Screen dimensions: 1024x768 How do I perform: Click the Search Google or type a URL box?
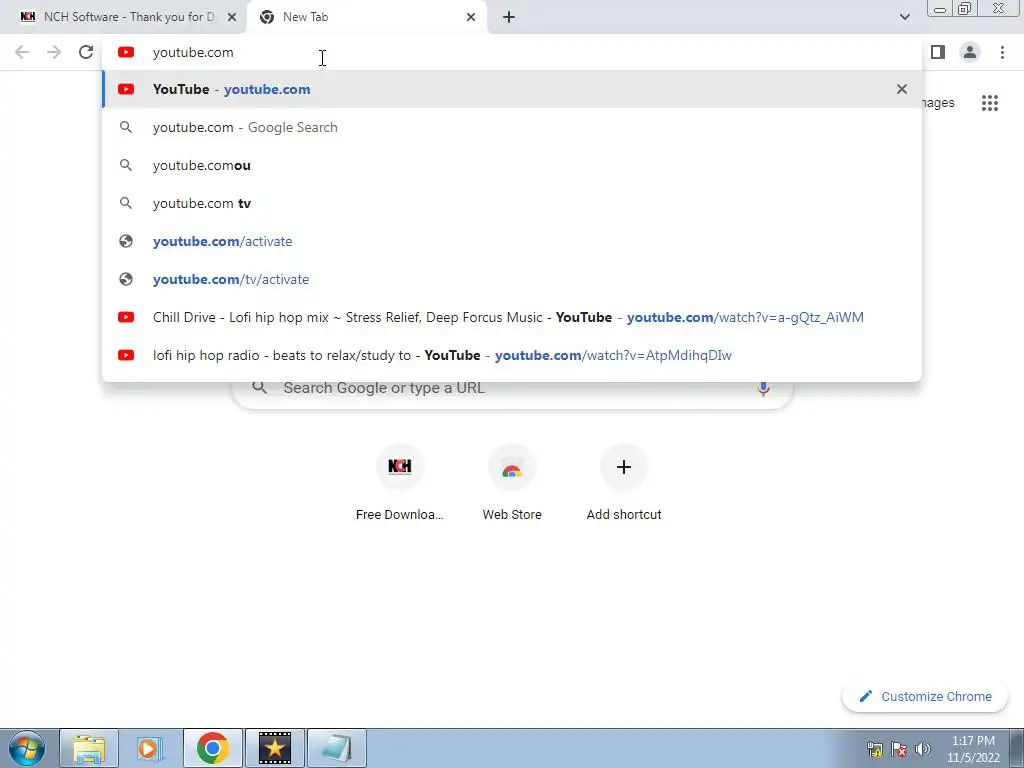point(512,388)
